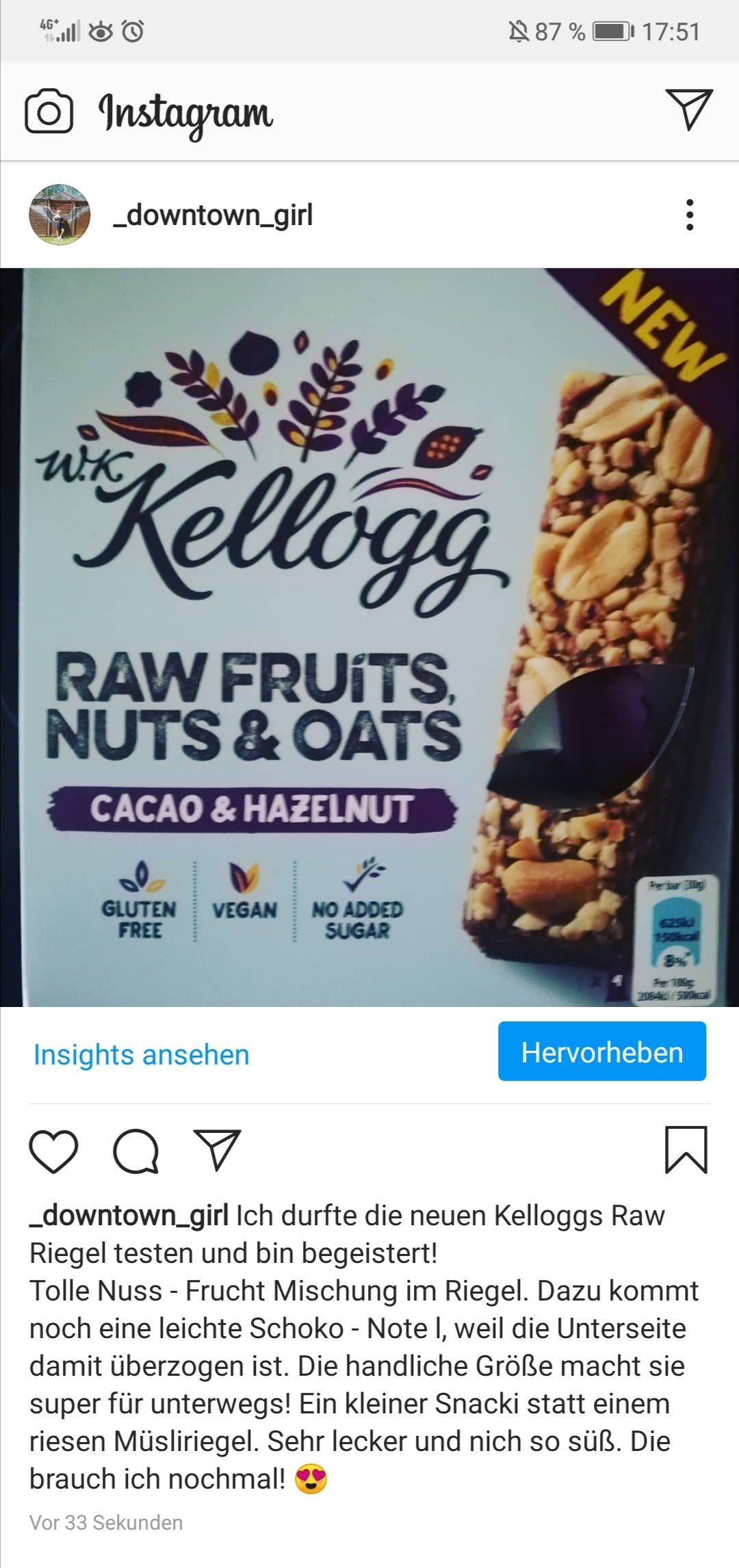Share post via paper plane icon below photo
The height and width of the screenshot is (1568, 739).
[x=218, y=1149]
